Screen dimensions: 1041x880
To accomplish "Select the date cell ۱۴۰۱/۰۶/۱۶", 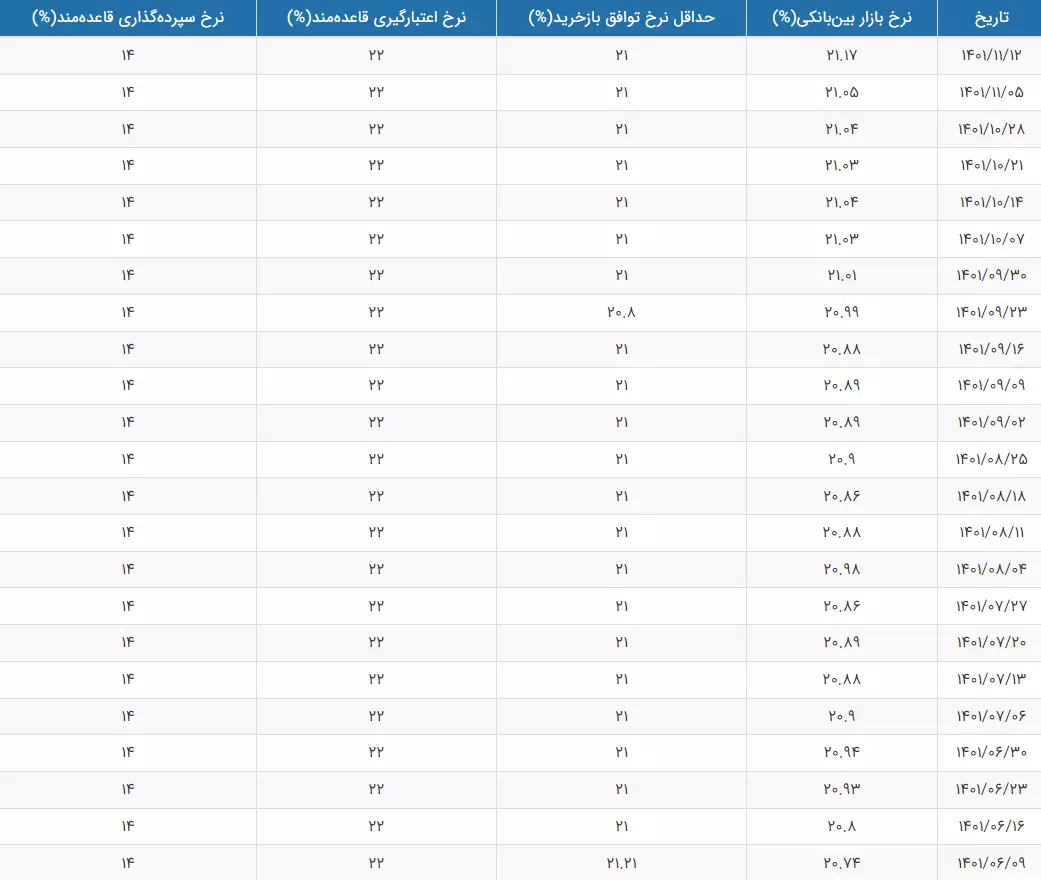I will point(991,826).
